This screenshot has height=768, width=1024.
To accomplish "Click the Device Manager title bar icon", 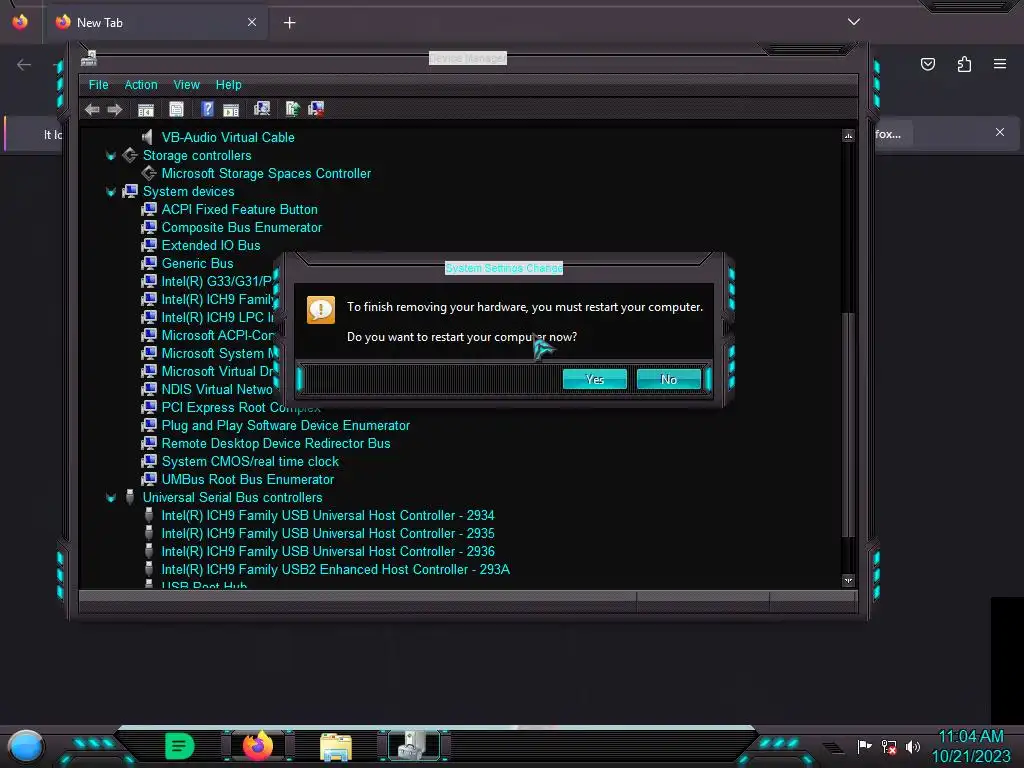I will pyautogui.click(x=89, y=58).
